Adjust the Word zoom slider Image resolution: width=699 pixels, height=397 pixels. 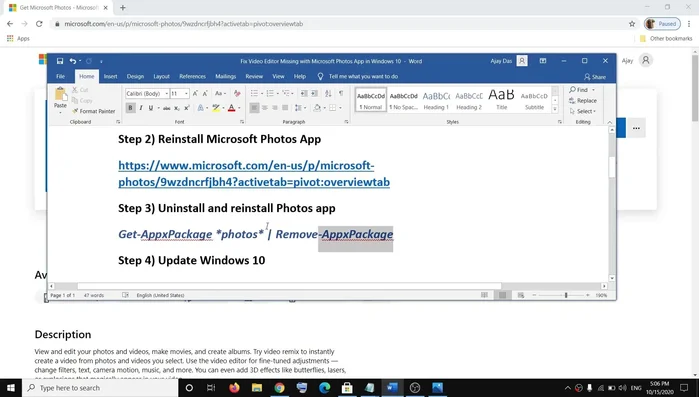(x=566, y=295)
